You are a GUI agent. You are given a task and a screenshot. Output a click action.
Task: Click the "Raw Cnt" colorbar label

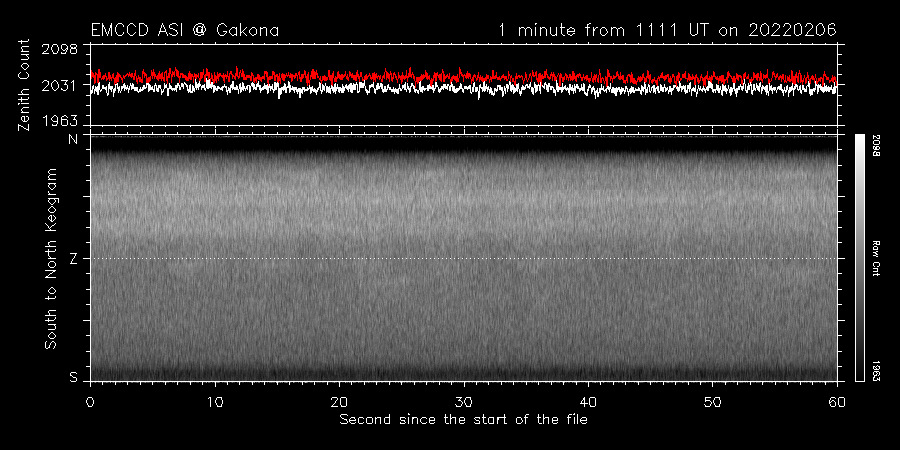pyautogui.click(x=876, y=258)
